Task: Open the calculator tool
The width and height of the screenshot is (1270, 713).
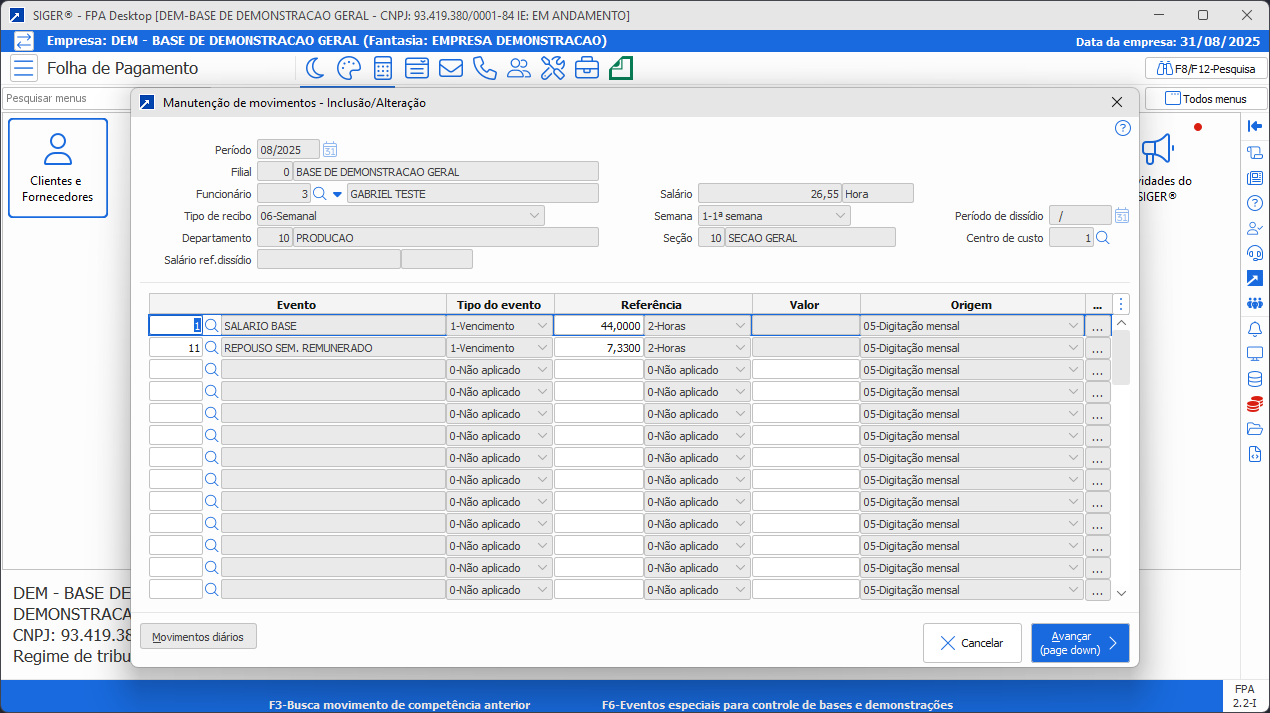Action: 382,68
